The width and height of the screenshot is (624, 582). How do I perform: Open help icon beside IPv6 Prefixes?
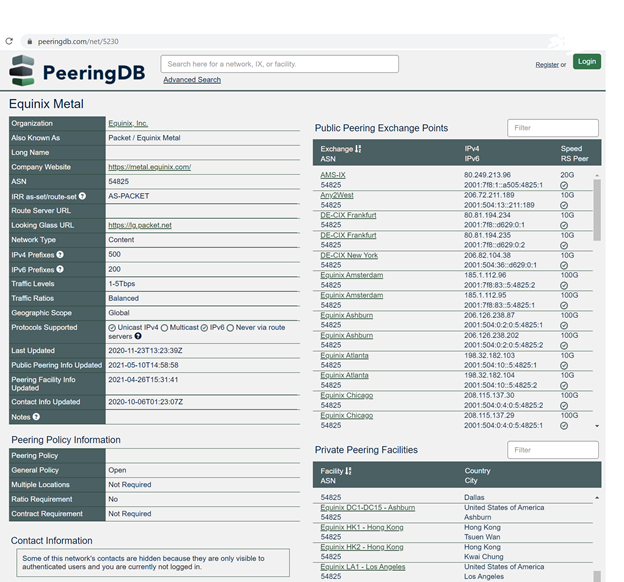pos(60,269)
